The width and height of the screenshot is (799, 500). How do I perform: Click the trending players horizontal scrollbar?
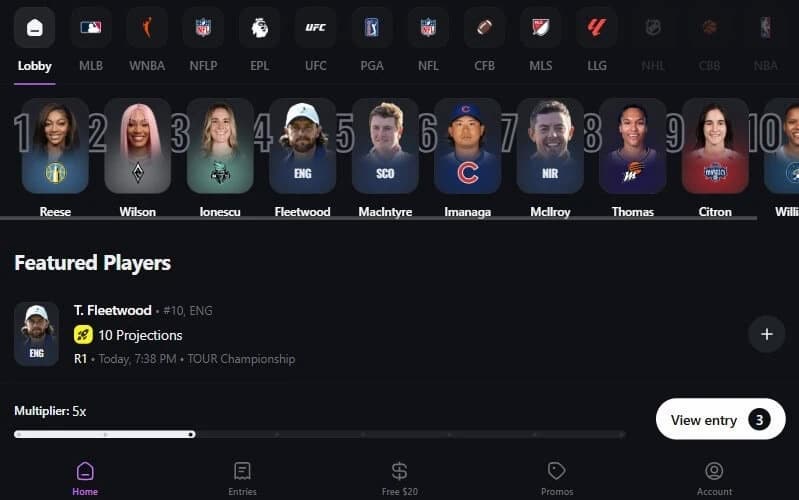click(379, 219)
